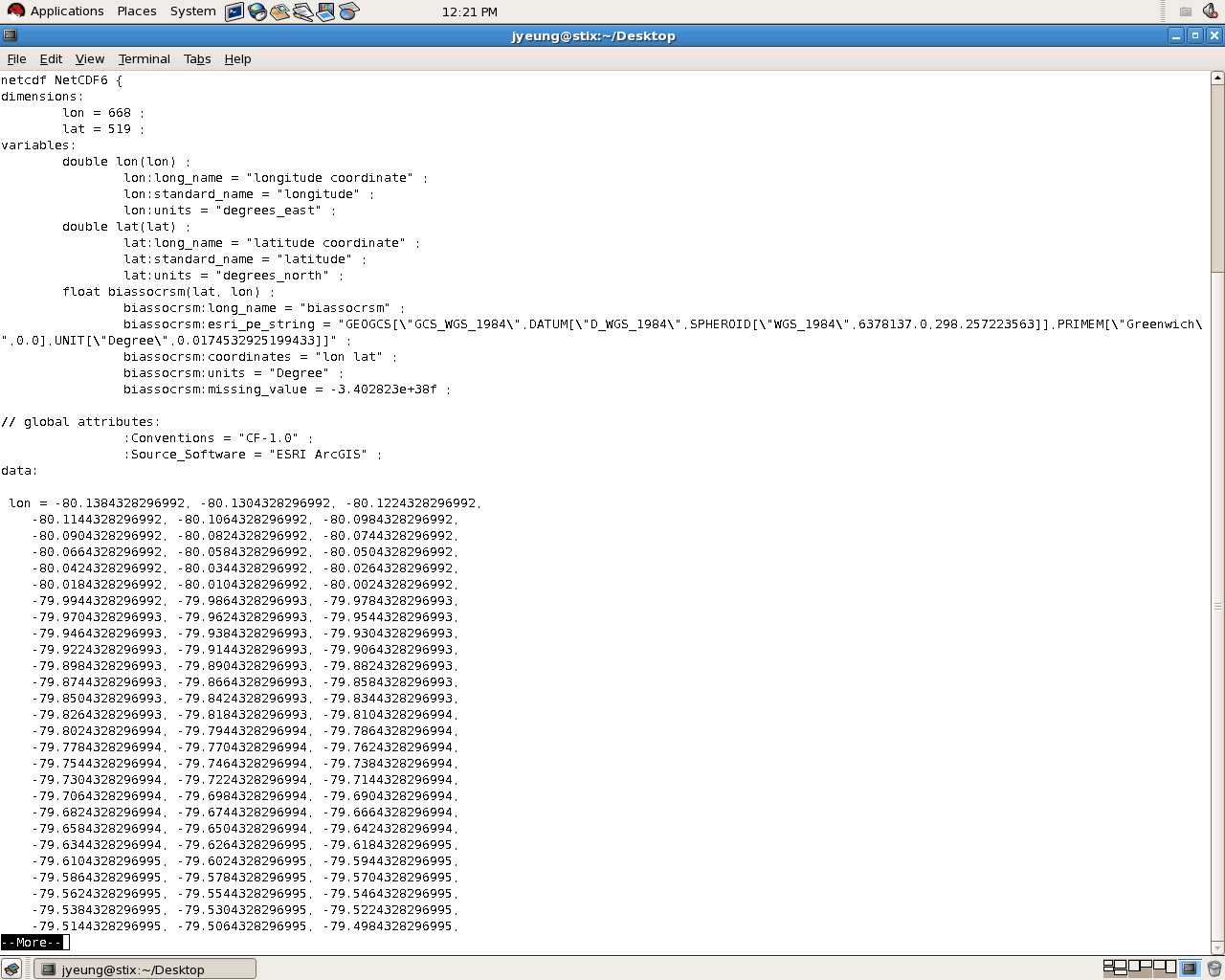Expand the Places menu
Image resolution: width=1225 pixels, height=980 pixels.
click(x=137, y=11)
